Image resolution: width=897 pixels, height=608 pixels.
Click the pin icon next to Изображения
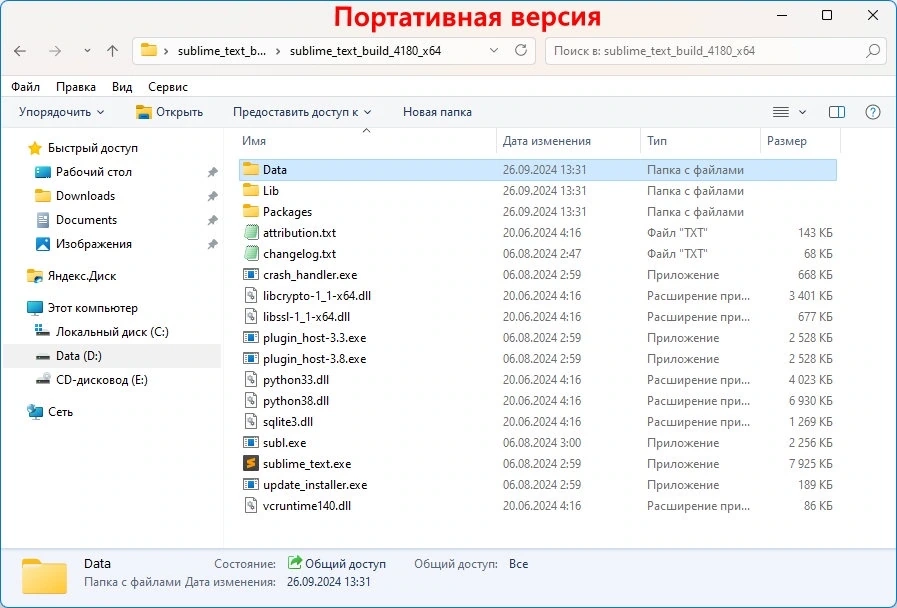point(212,244)
